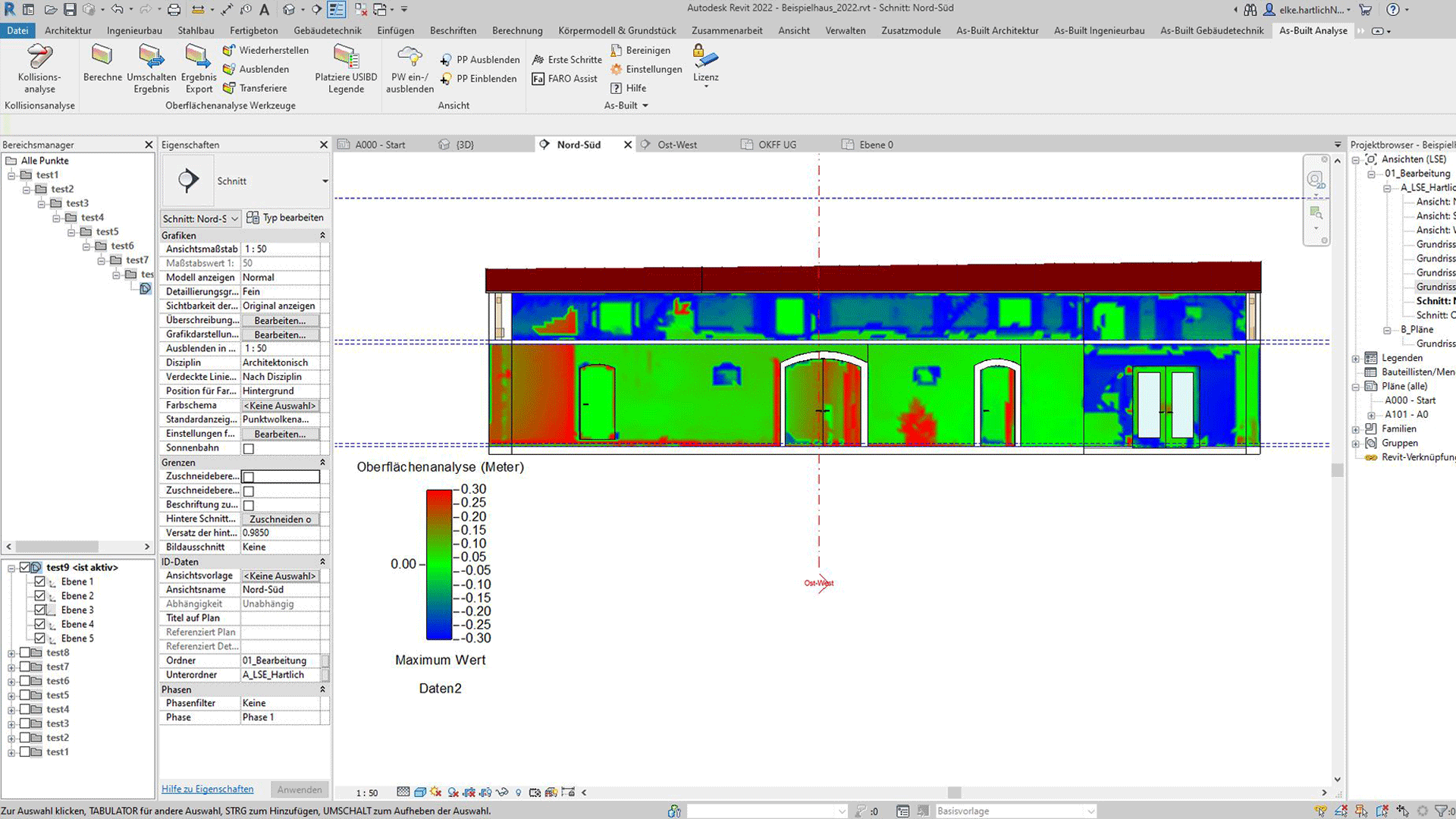Open the As-Built panel dropdown arrow
Image resolution: width=1456 pixels, height=819 pixels.
(x=645, y=105)
